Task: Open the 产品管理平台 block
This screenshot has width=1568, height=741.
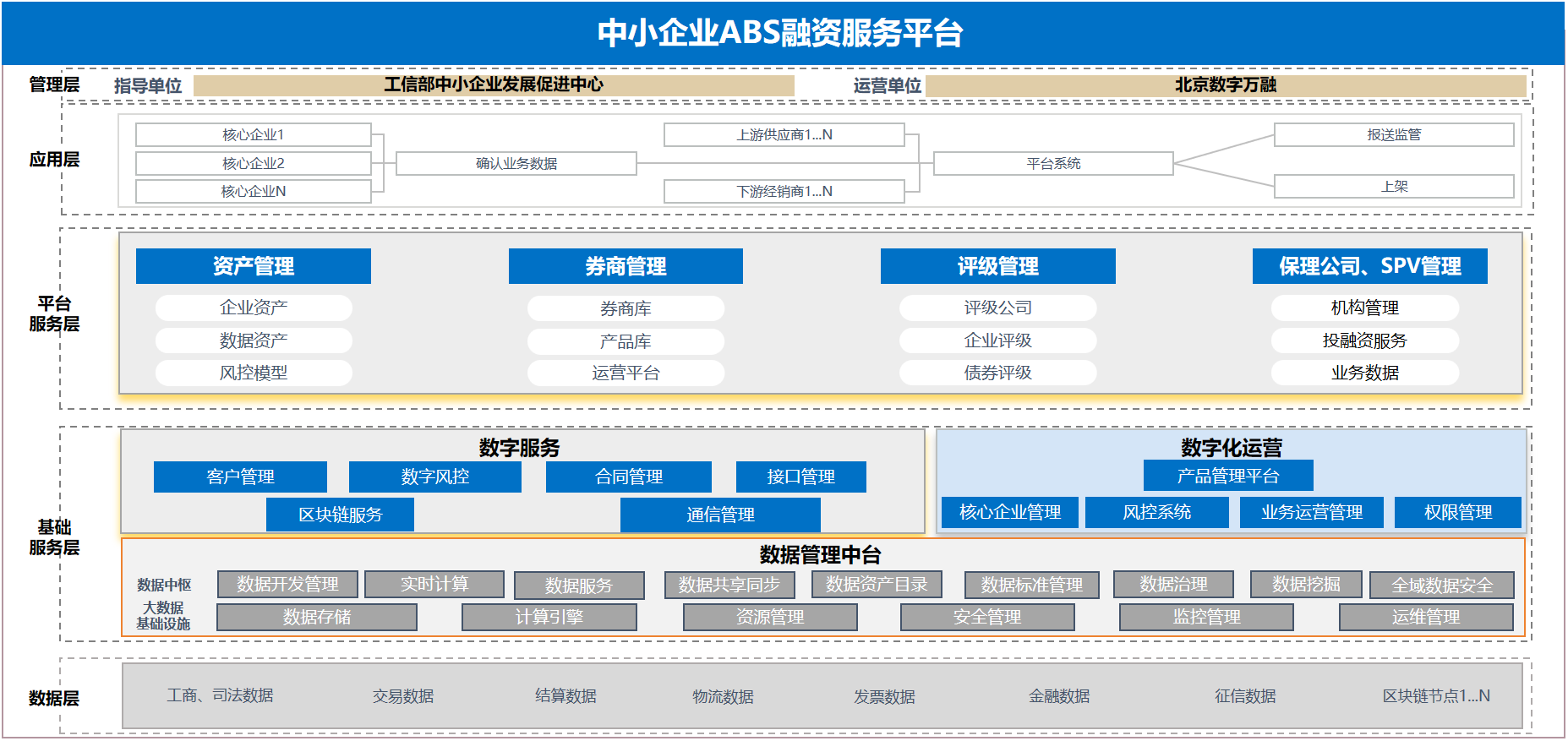Action: (x=1228, y=476)
